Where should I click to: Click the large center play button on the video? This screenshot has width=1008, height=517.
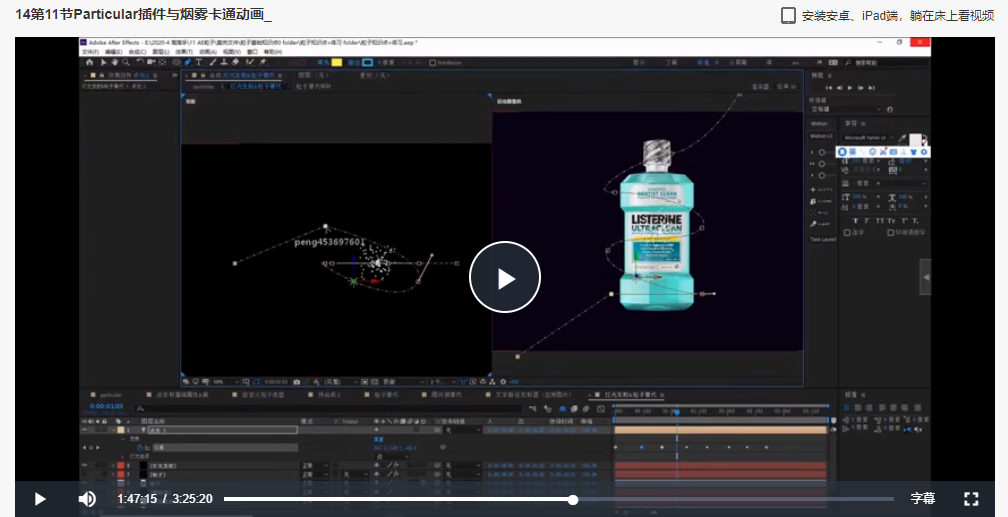click(505, 277)
